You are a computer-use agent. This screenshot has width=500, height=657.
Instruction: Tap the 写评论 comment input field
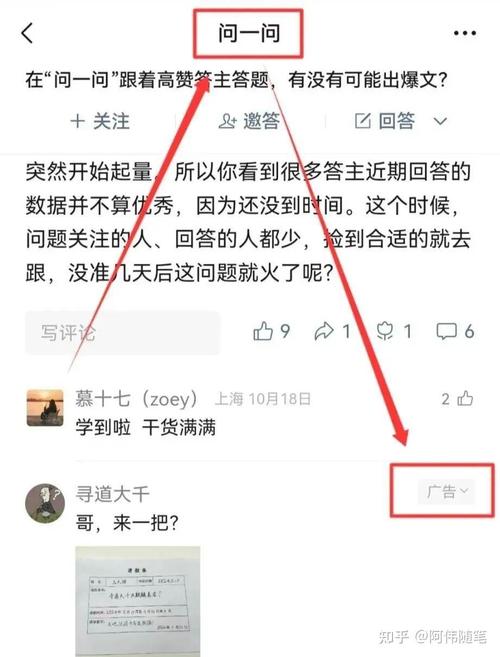(122, 333)
